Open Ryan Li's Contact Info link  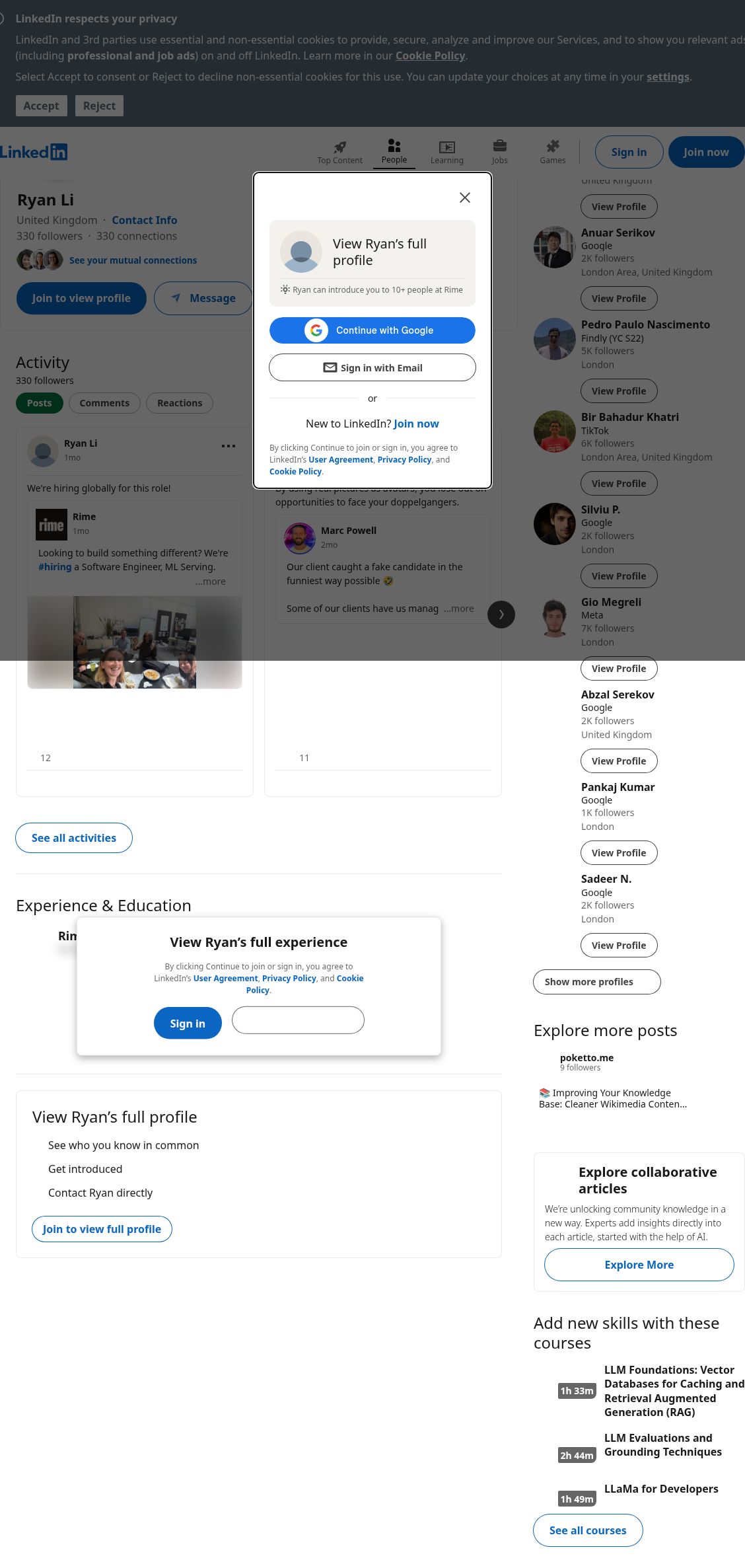(x=145, y=220)
